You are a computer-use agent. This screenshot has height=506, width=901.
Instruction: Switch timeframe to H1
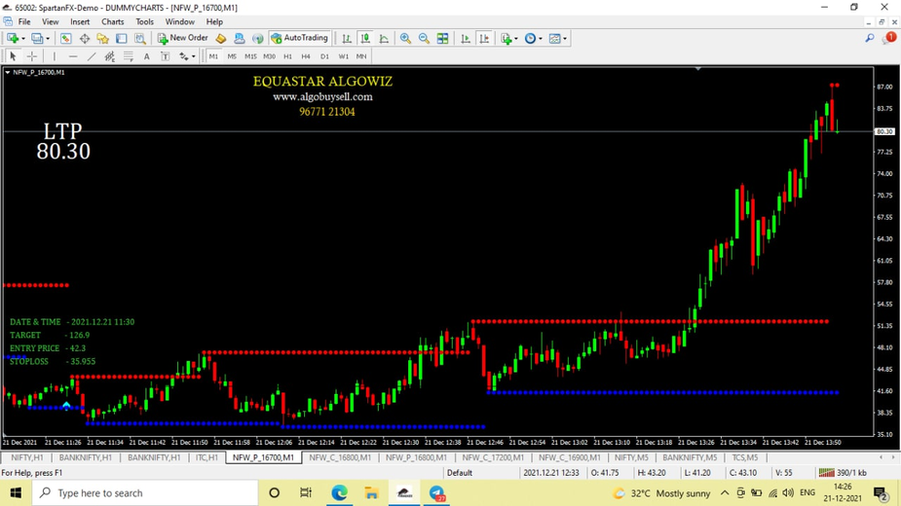pyautogui.click(x=287, y=56)
